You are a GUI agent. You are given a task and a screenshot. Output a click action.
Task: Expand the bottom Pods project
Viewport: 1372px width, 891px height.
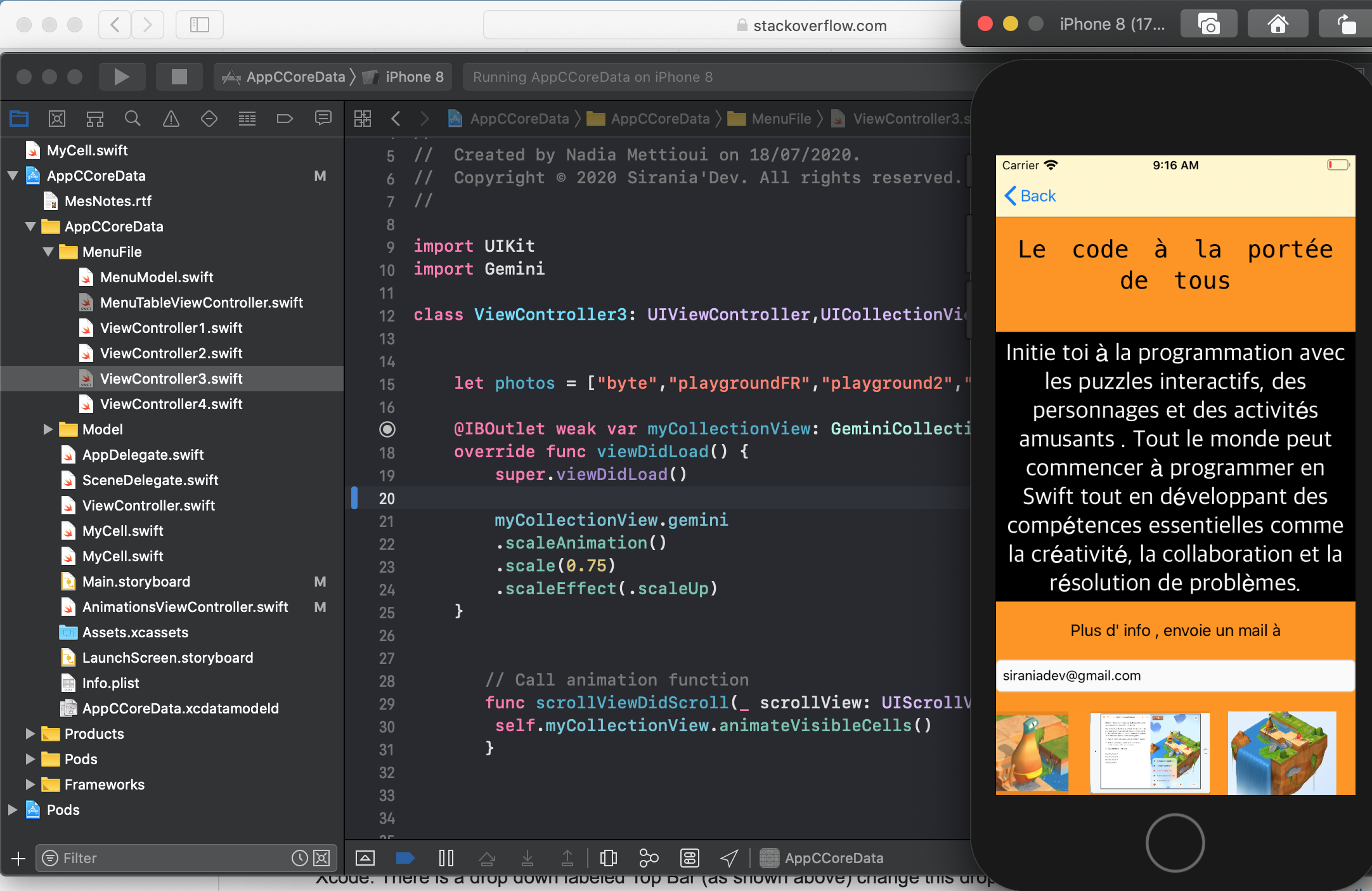12,810
